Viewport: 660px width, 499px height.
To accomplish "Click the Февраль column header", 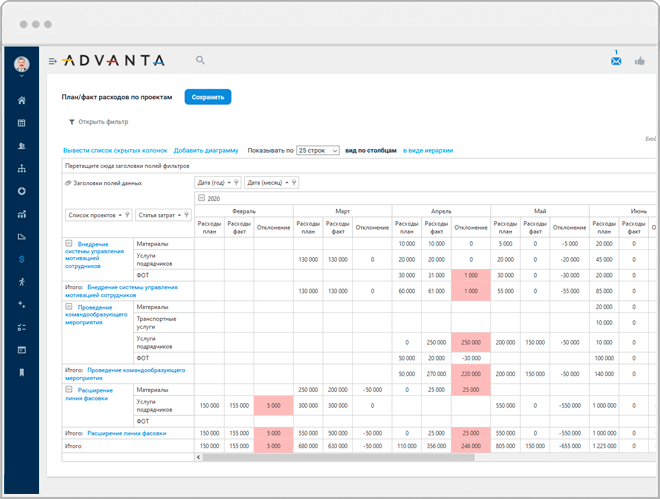I will coord(244,211).
